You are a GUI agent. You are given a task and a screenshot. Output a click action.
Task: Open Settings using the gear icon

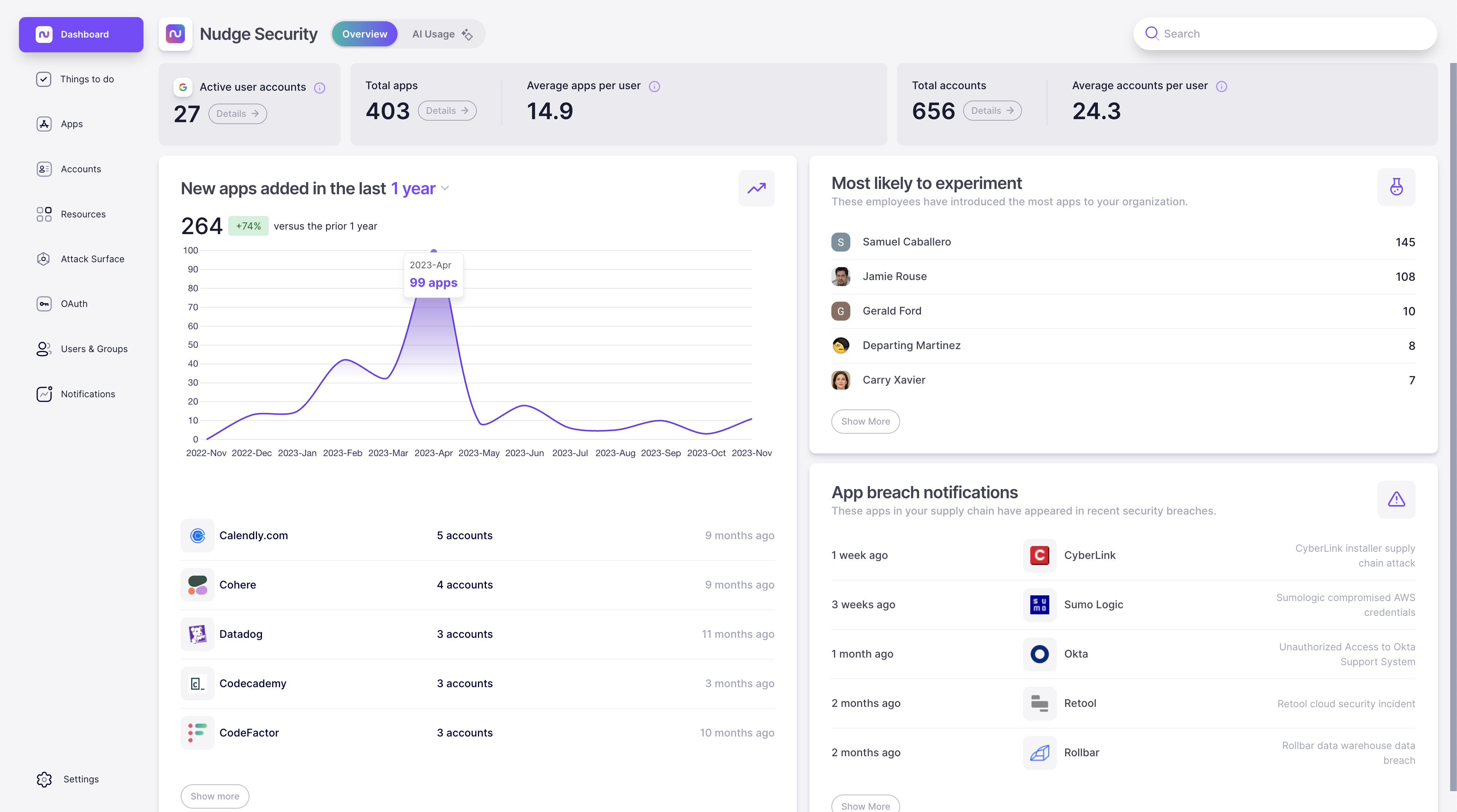pos(81,779)
